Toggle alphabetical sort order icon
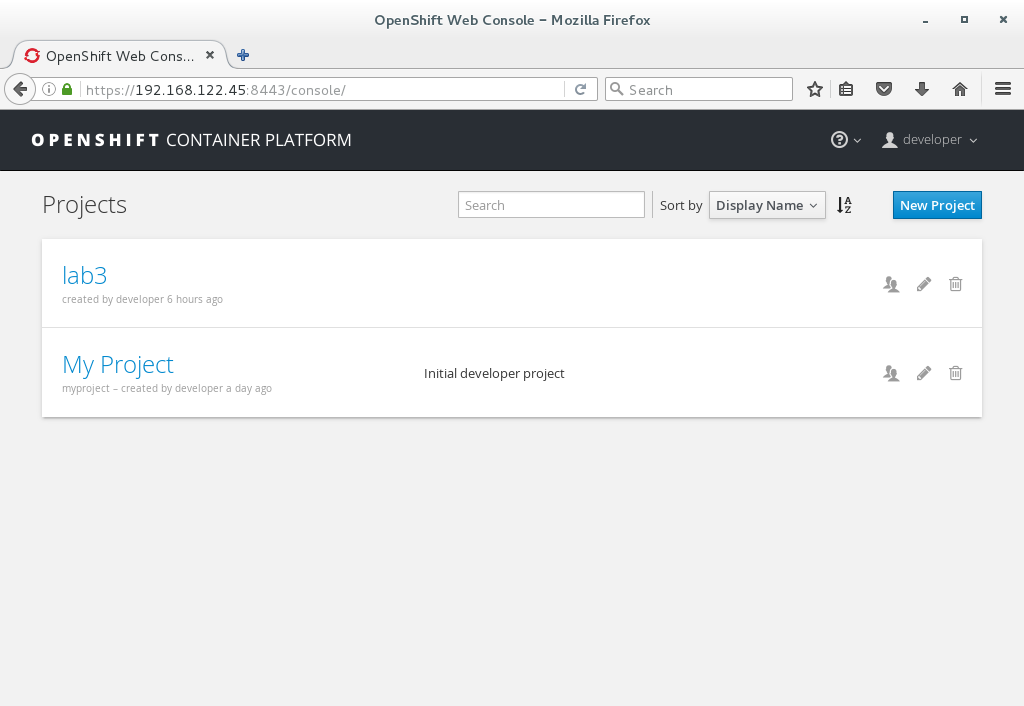This screenshot has width=1024, height=706. pos(844,204)
